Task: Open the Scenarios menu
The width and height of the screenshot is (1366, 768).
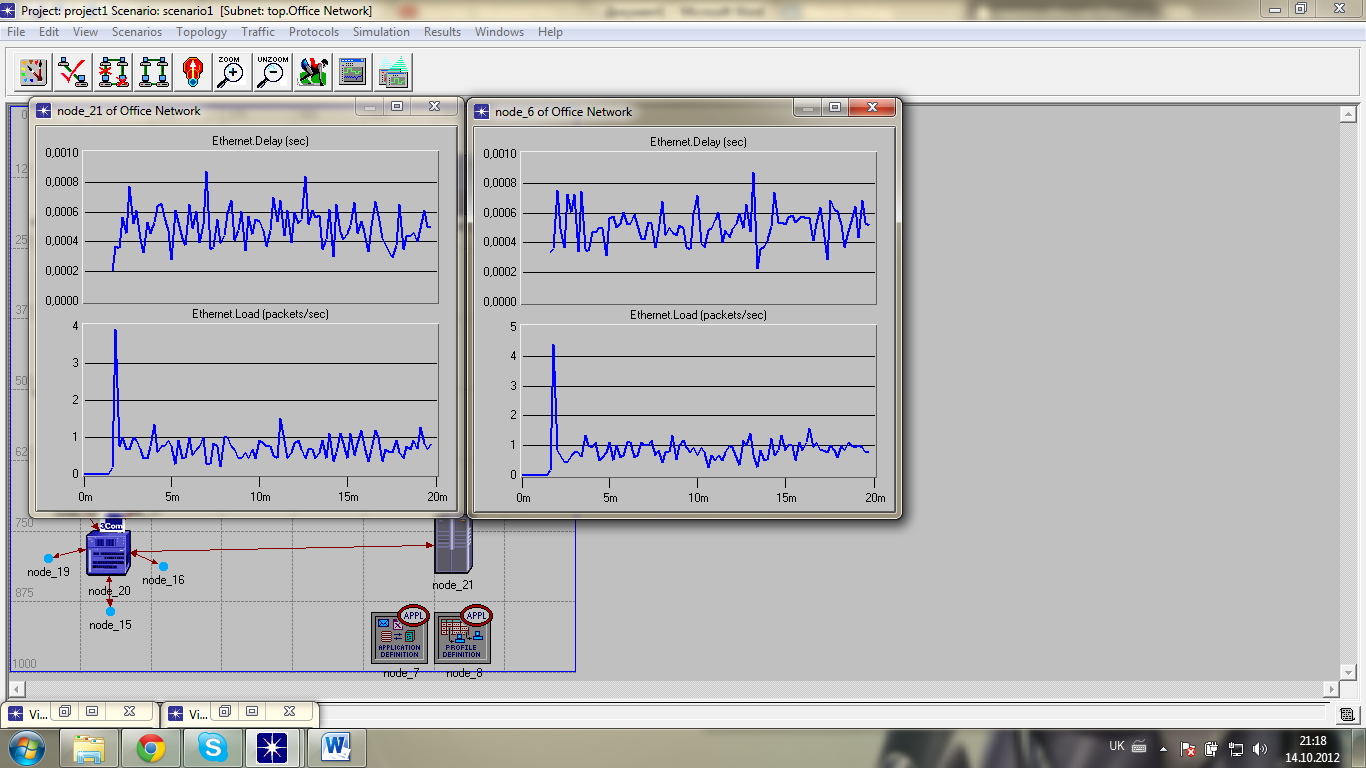Action: tap(137, 32)
